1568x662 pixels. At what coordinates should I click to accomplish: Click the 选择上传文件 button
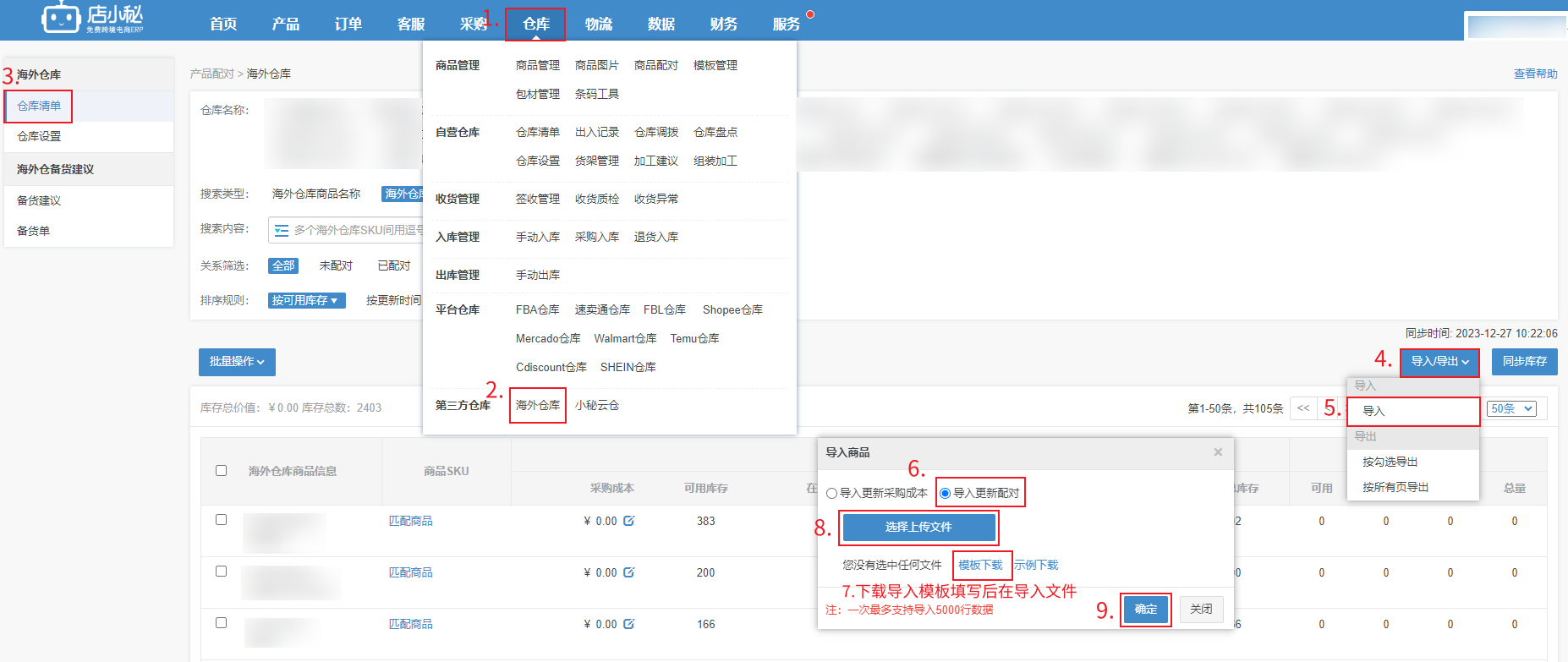[x=918, y=527]
